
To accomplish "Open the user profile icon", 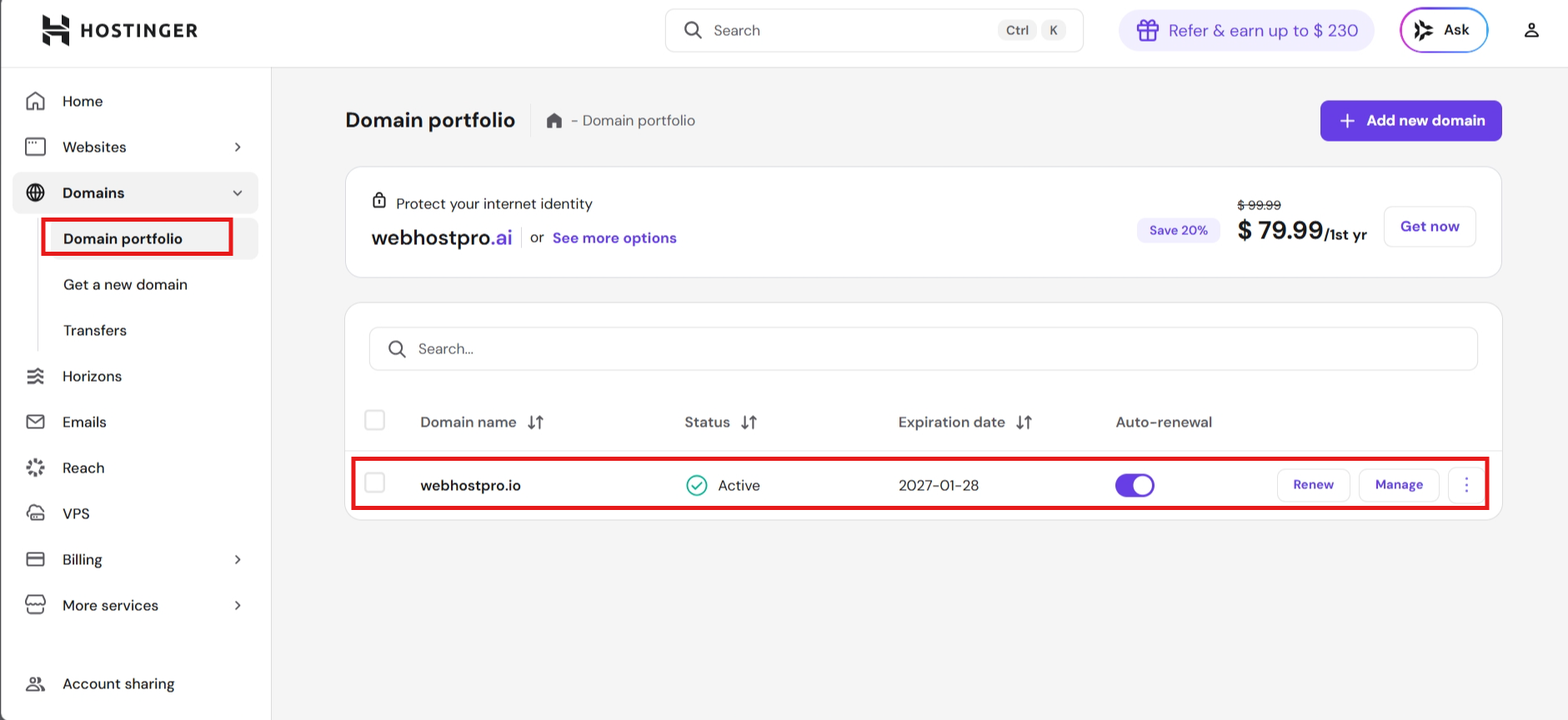I will click(x=1531, y=30).
